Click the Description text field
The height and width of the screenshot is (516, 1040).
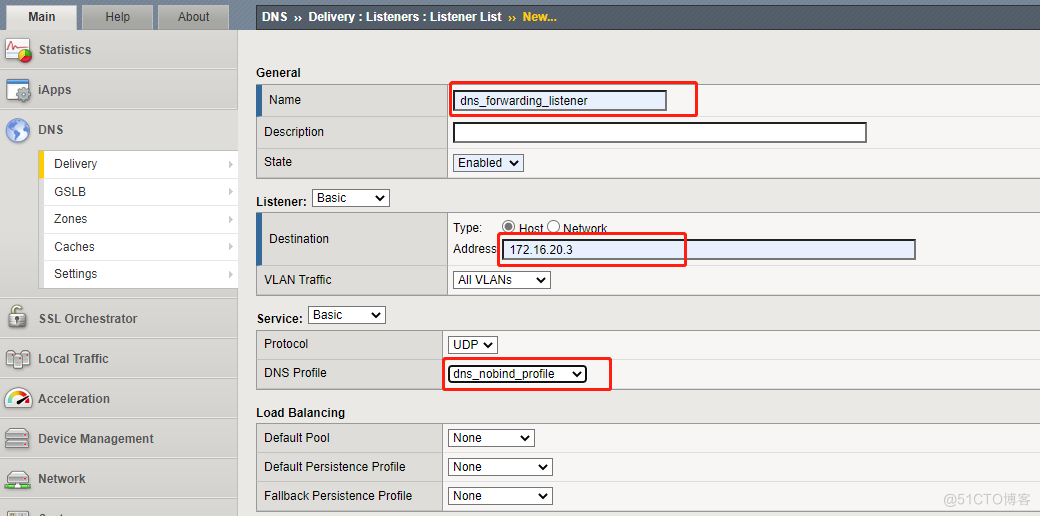coord(659,132)
